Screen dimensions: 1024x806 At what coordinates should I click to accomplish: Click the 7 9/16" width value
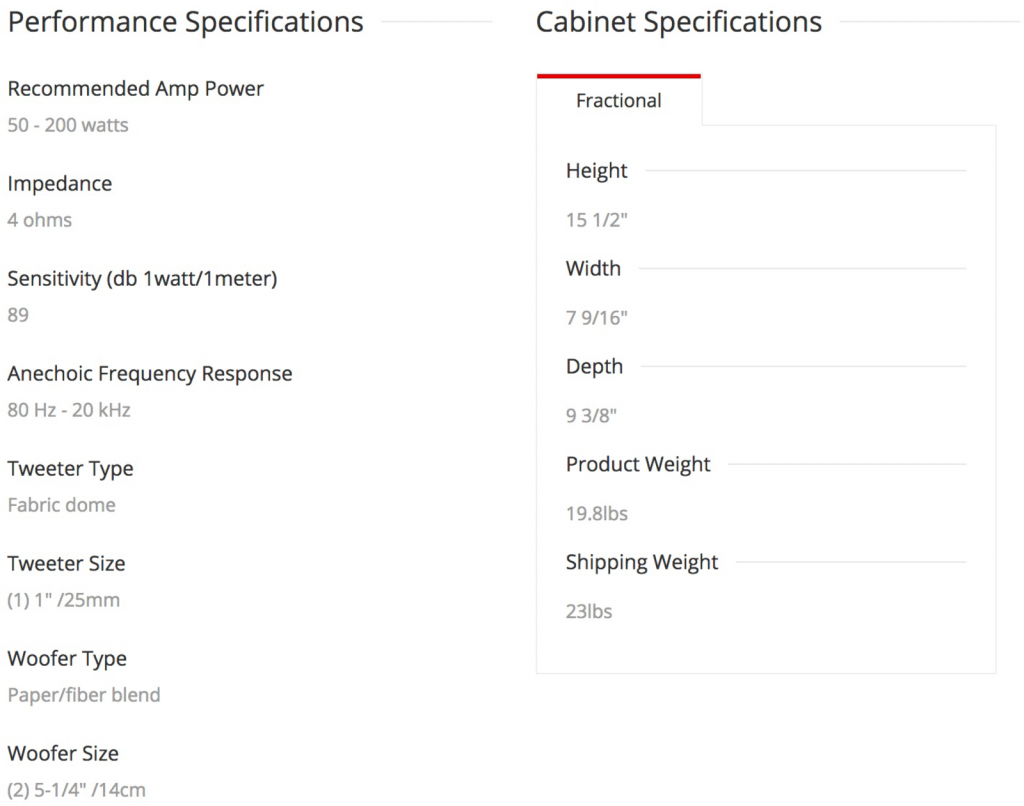pyautogui.click(x=596, y=318)
